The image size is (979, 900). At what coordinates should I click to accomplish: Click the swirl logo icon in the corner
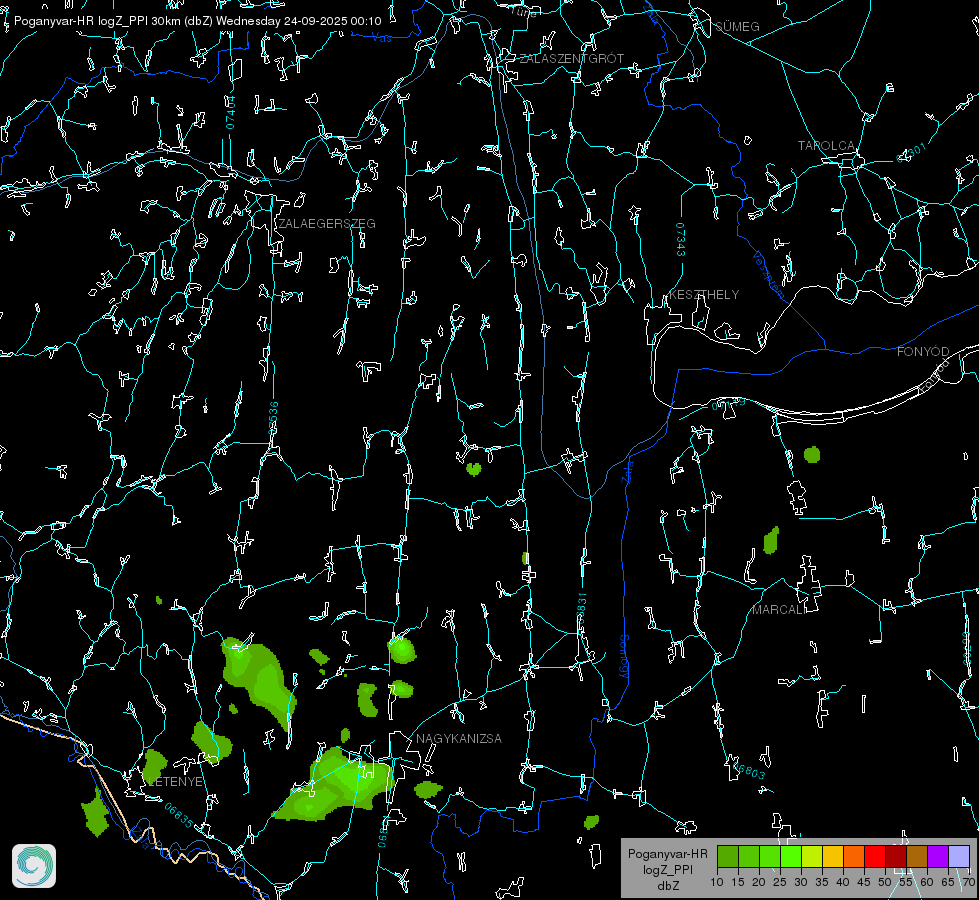tap(34, 866)
